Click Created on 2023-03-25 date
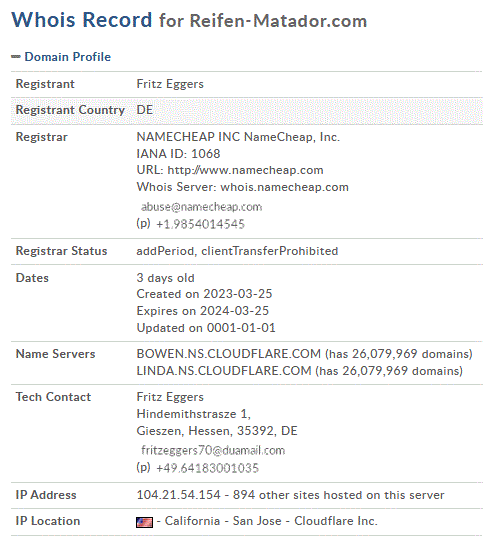The width and height of the screenshot is (484, 544). pyautogui.click(x=204, y=294)
